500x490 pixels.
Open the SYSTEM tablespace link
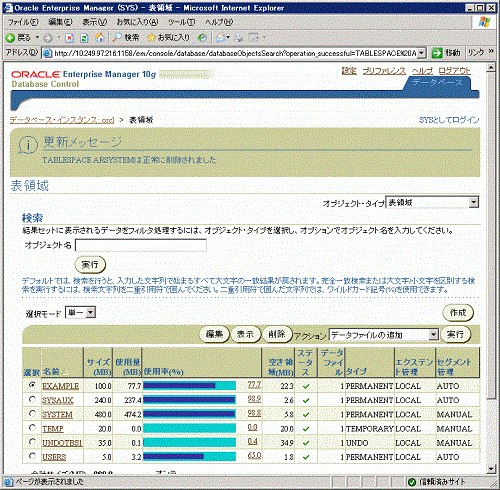pyautogui.click(x=57, y=415)
